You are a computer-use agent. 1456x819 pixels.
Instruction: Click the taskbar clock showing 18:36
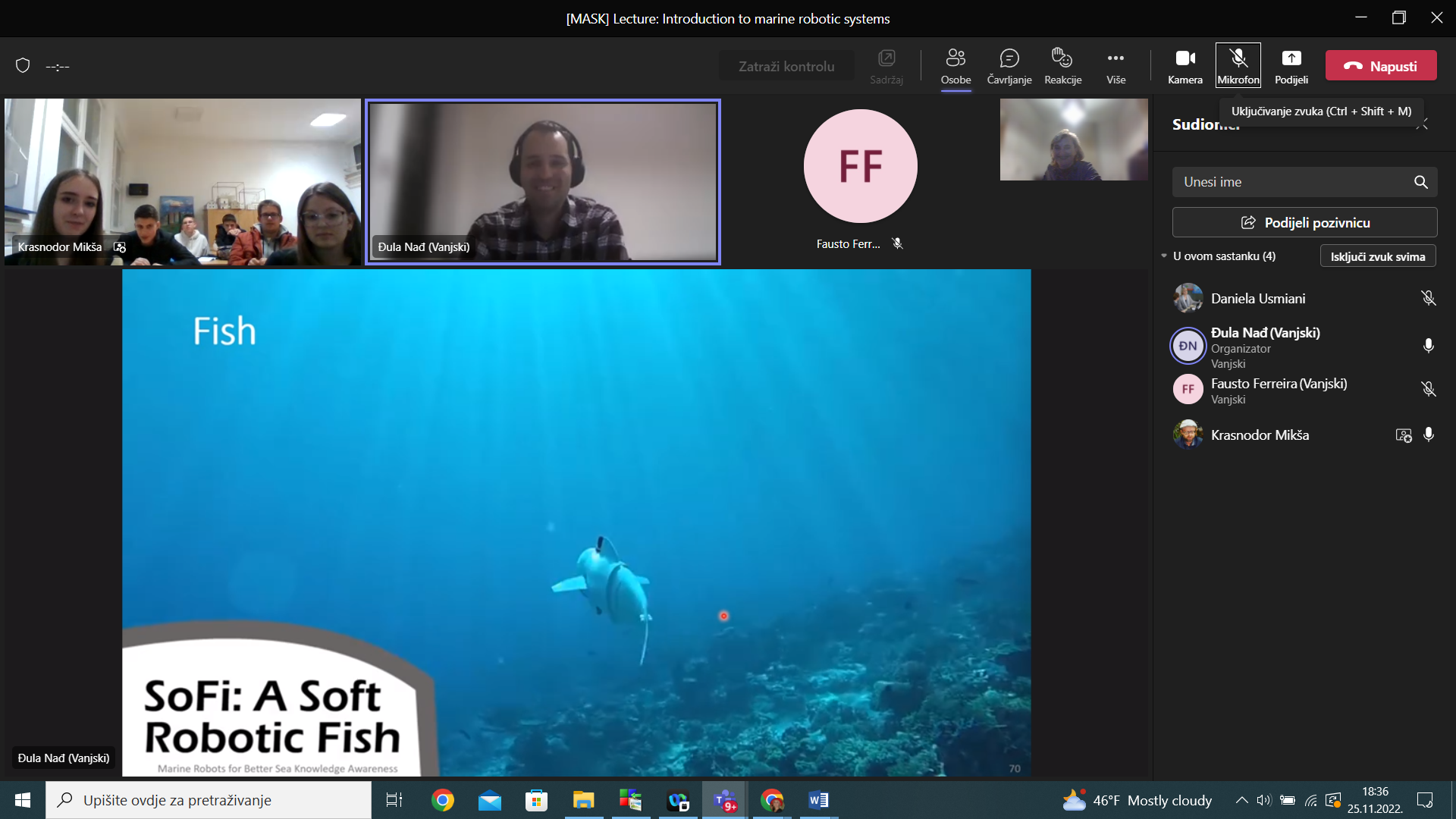(x=1375, y=800)
